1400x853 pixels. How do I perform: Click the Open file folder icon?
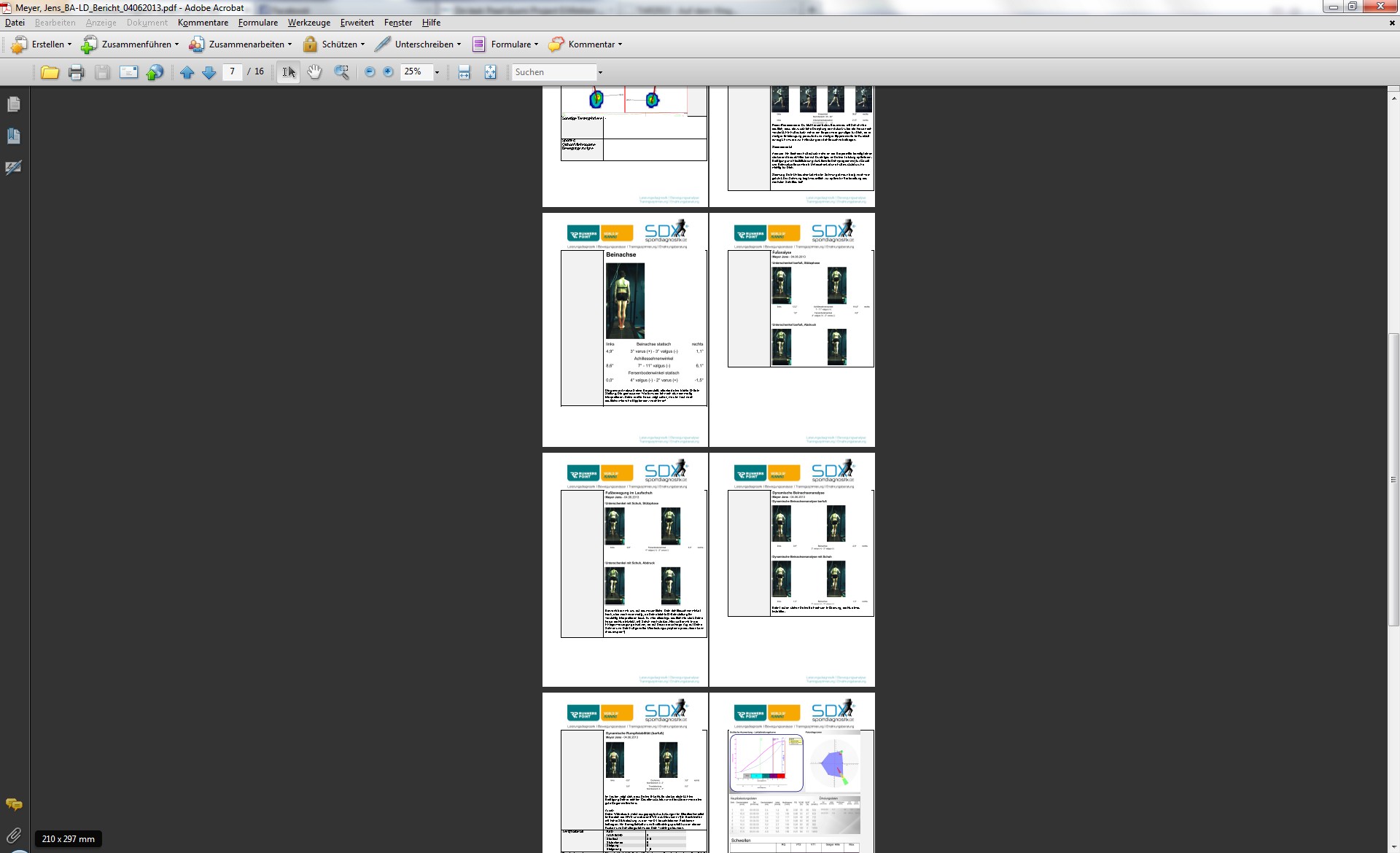coord(50,72)
